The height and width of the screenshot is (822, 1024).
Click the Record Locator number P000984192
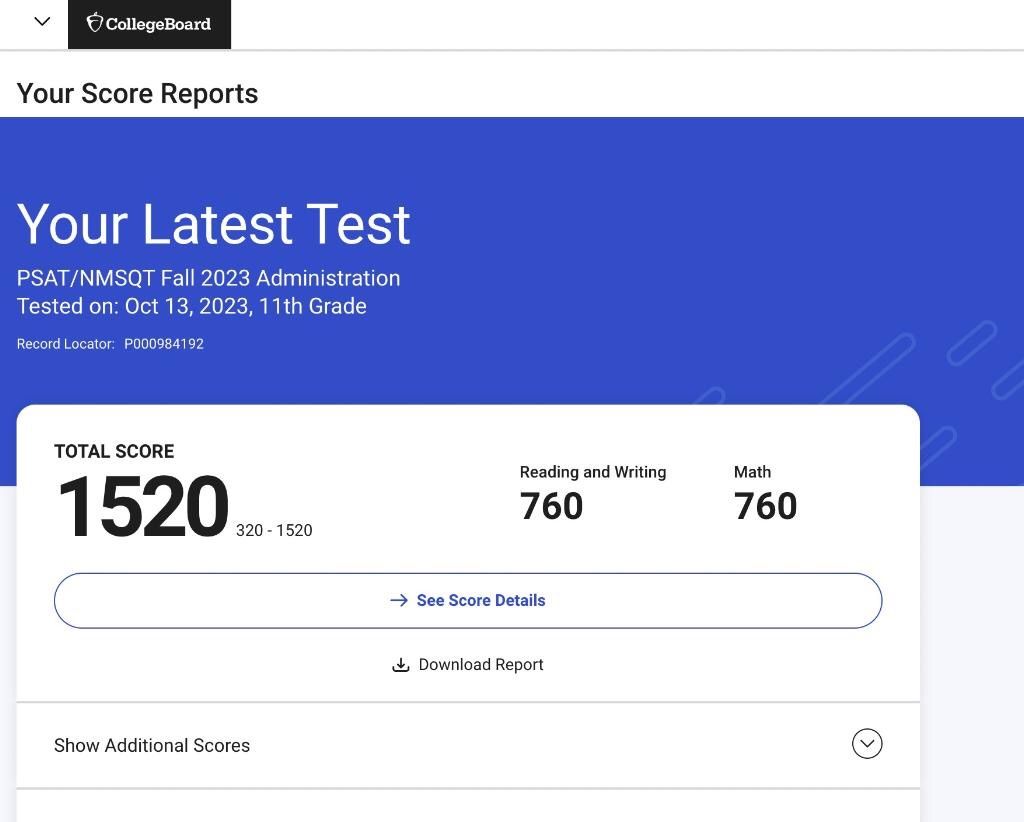164,343
